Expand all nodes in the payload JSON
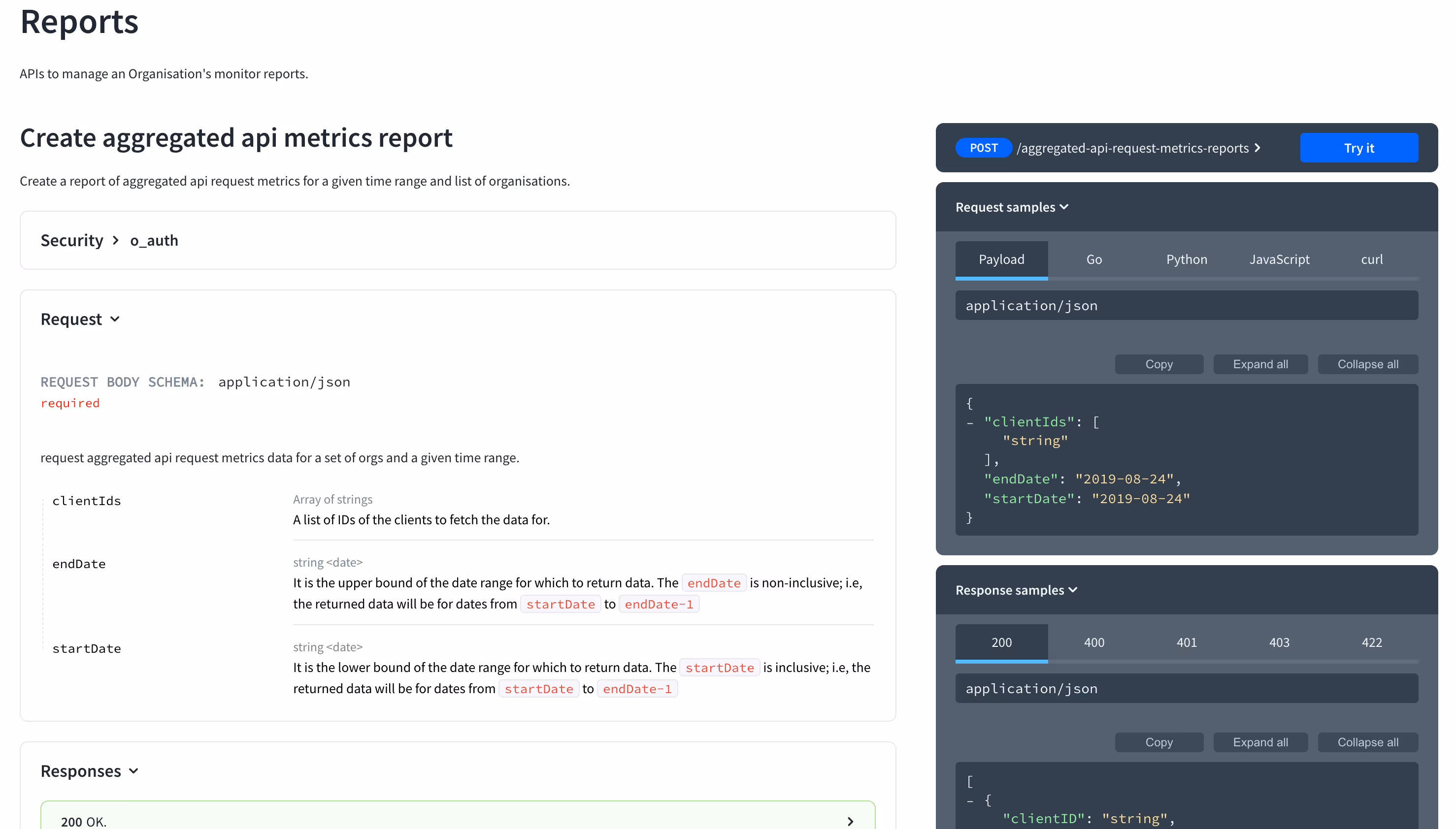 pos(1260,364)
